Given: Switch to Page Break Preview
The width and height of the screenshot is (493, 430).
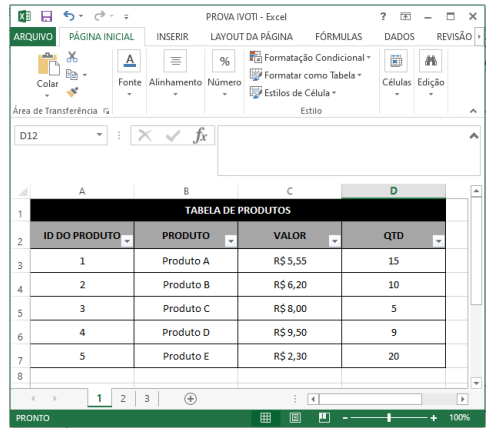Looking at the screenshot, I should coord(324,418).
